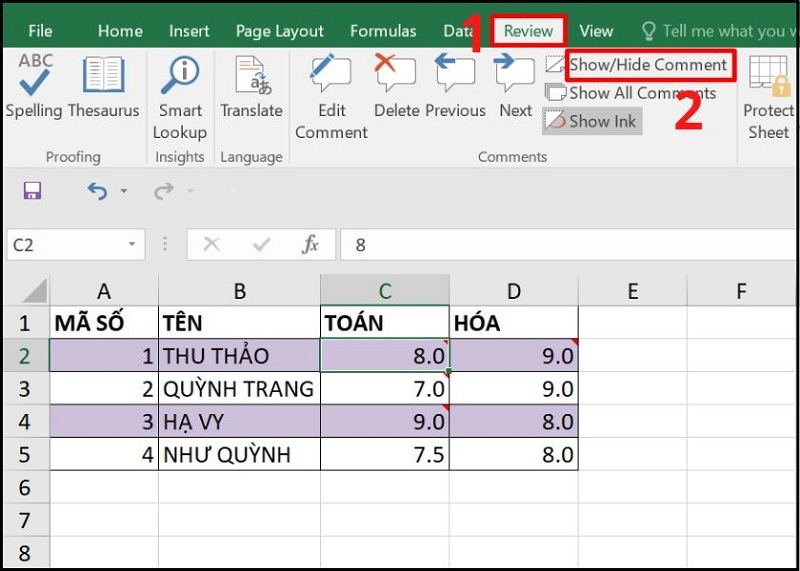Open the Review ribbon tab
Image resolution: width=800 pixels, height=571 pixels.
coord(528,31)
